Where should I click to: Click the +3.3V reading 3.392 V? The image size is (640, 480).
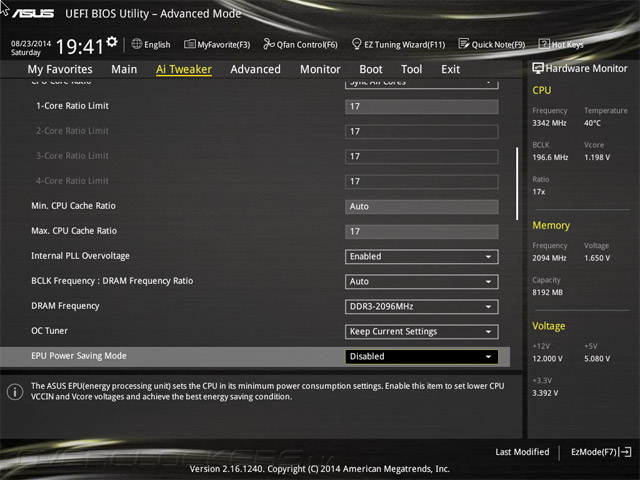(545, 393)
